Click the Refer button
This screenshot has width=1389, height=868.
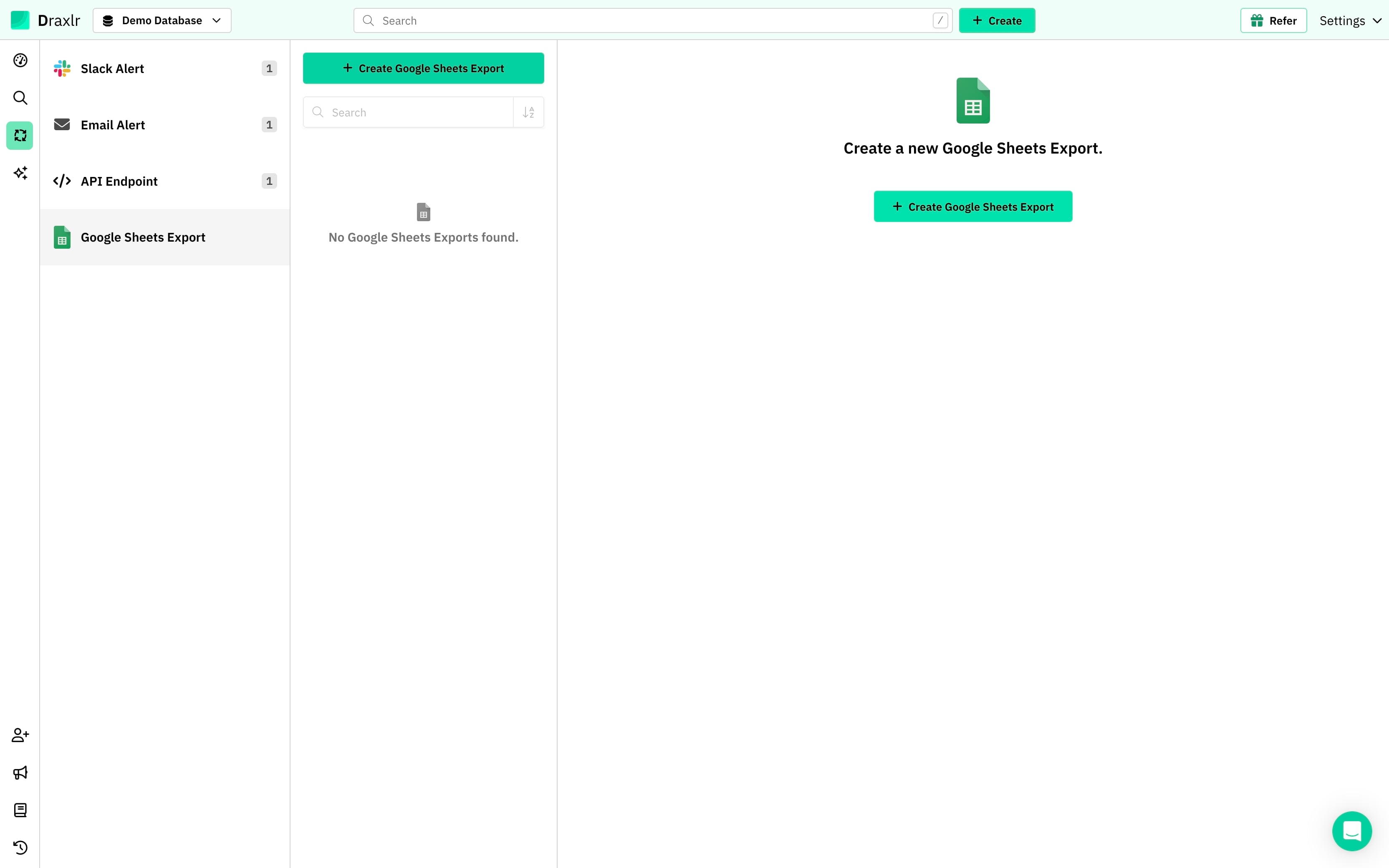[x=1273, y=21]
